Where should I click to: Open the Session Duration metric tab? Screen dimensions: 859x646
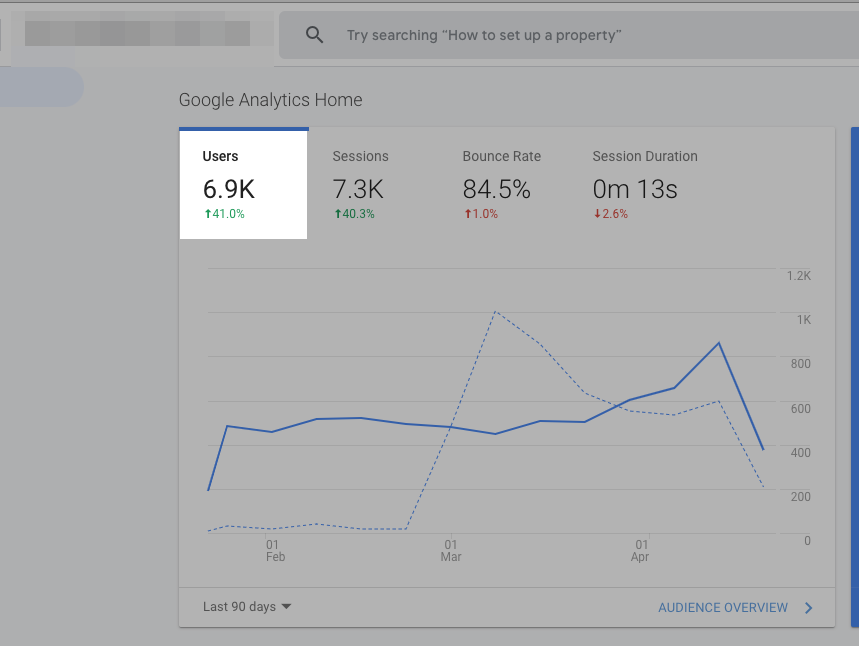[x=645, y=184]
